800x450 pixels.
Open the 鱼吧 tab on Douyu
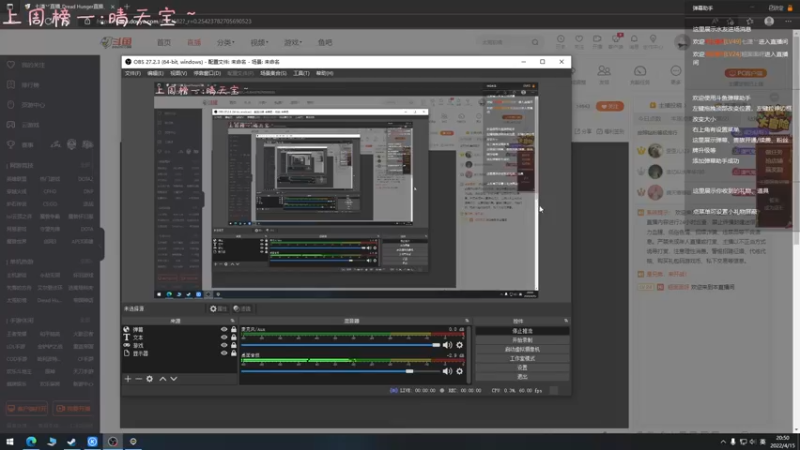[325, 42]
